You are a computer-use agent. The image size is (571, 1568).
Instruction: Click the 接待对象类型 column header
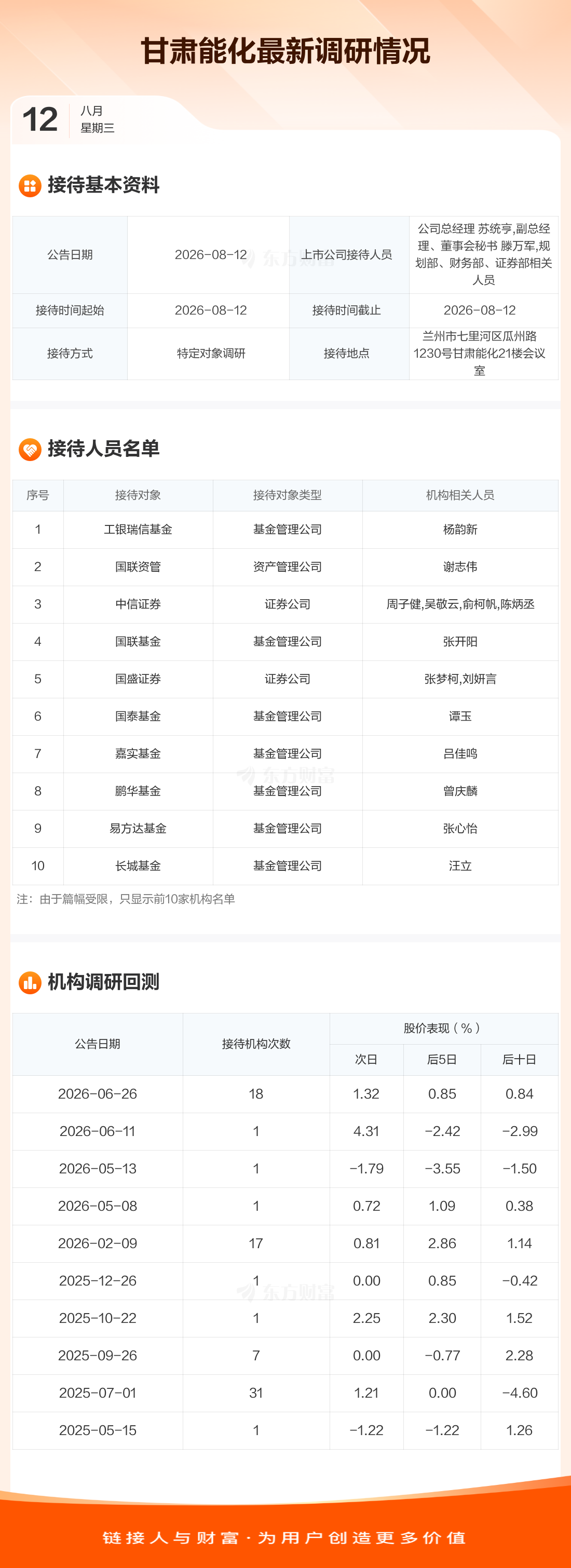(288, 495)
